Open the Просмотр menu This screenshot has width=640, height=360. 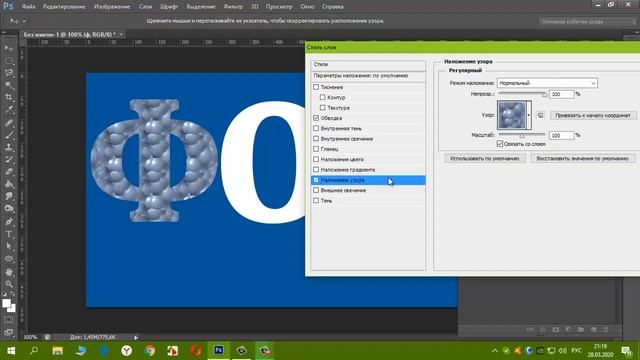tap(279, 7)
